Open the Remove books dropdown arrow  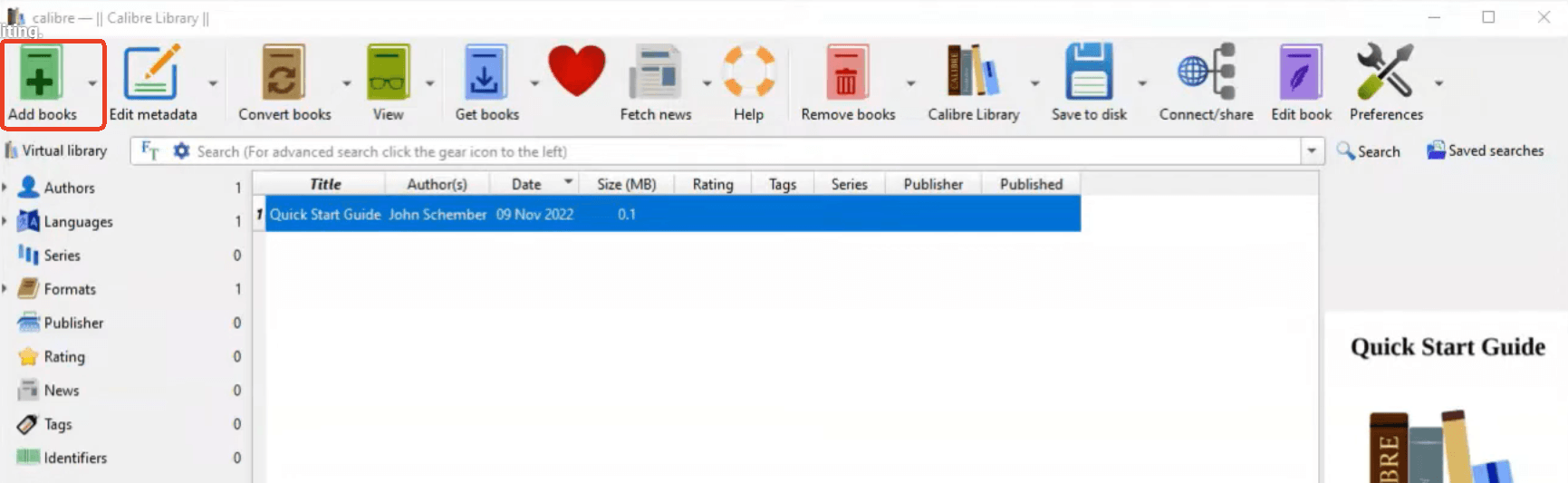[x=910, y=83]
